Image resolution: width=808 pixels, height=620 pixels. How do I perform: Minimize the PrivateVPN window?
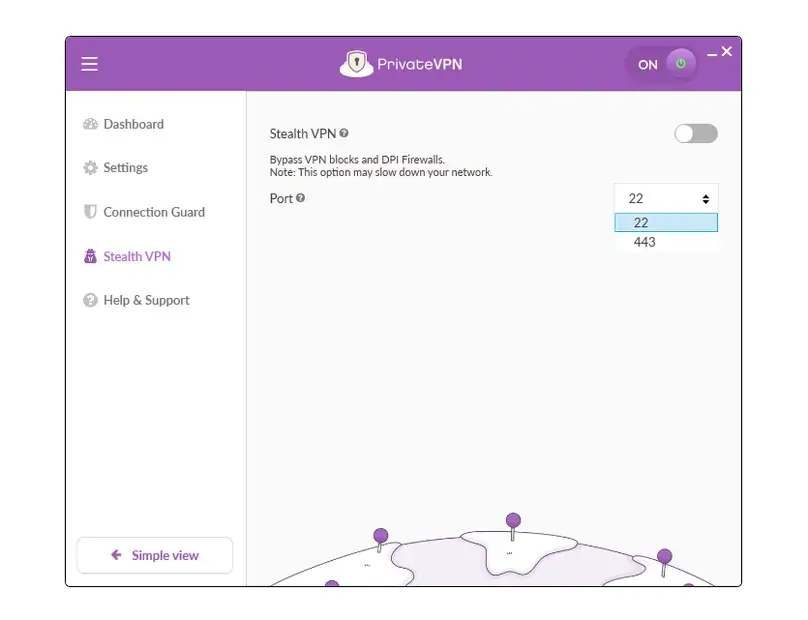pyautogui.click(x=712, y=54)
